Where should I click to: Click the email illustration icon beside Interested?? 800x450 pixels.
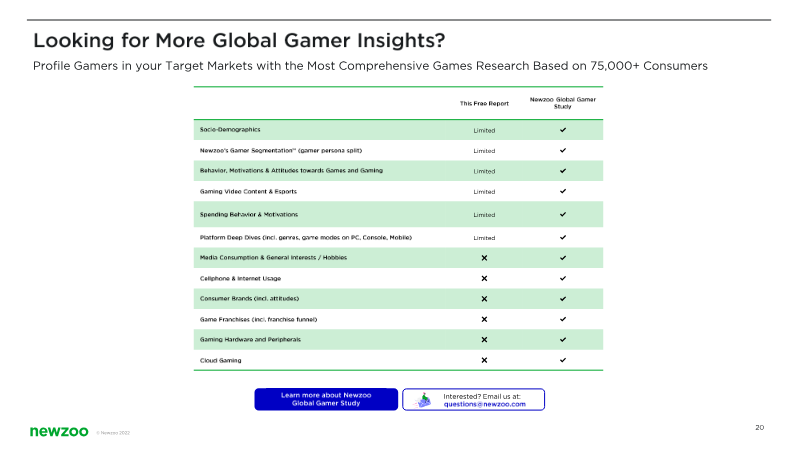(424, 399)
